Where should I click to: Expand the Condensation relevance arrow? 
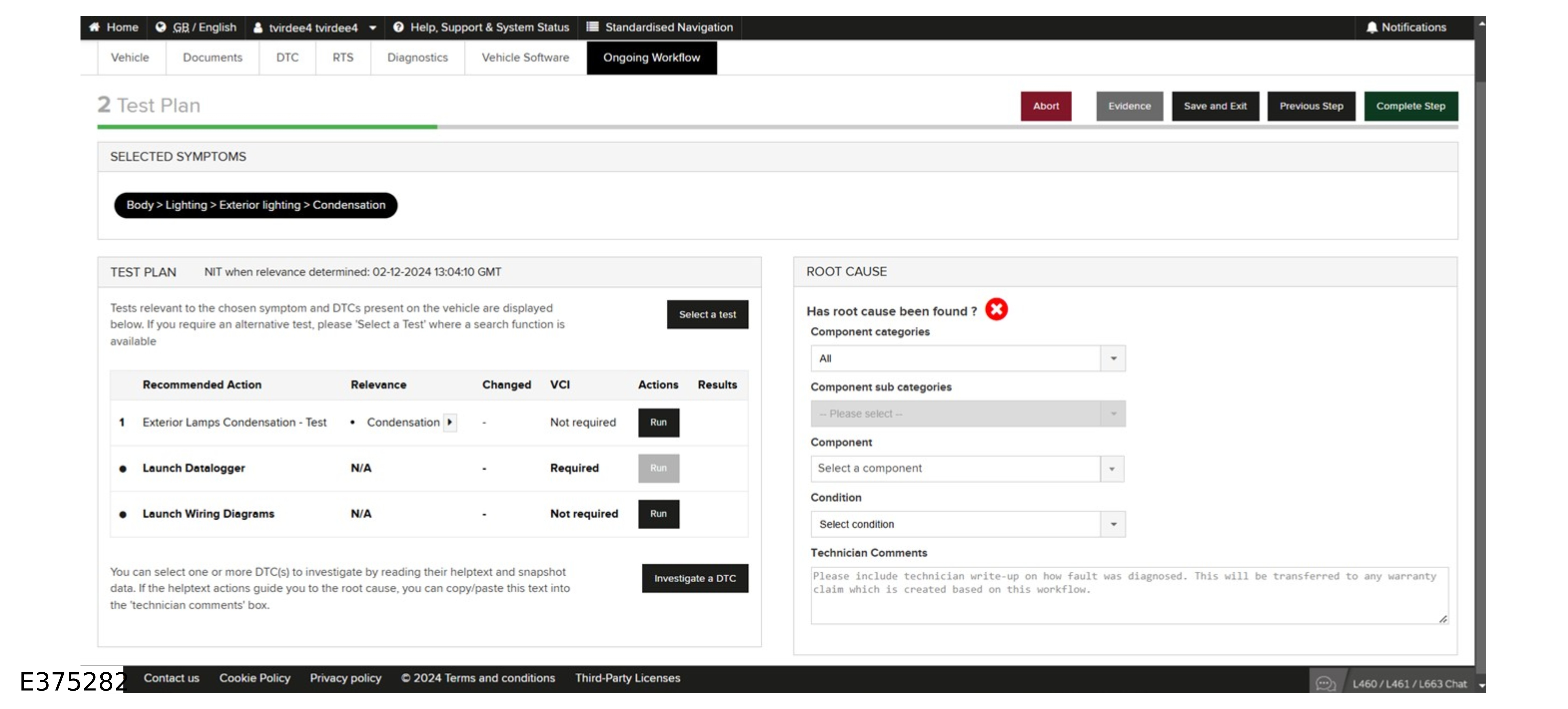450,422
